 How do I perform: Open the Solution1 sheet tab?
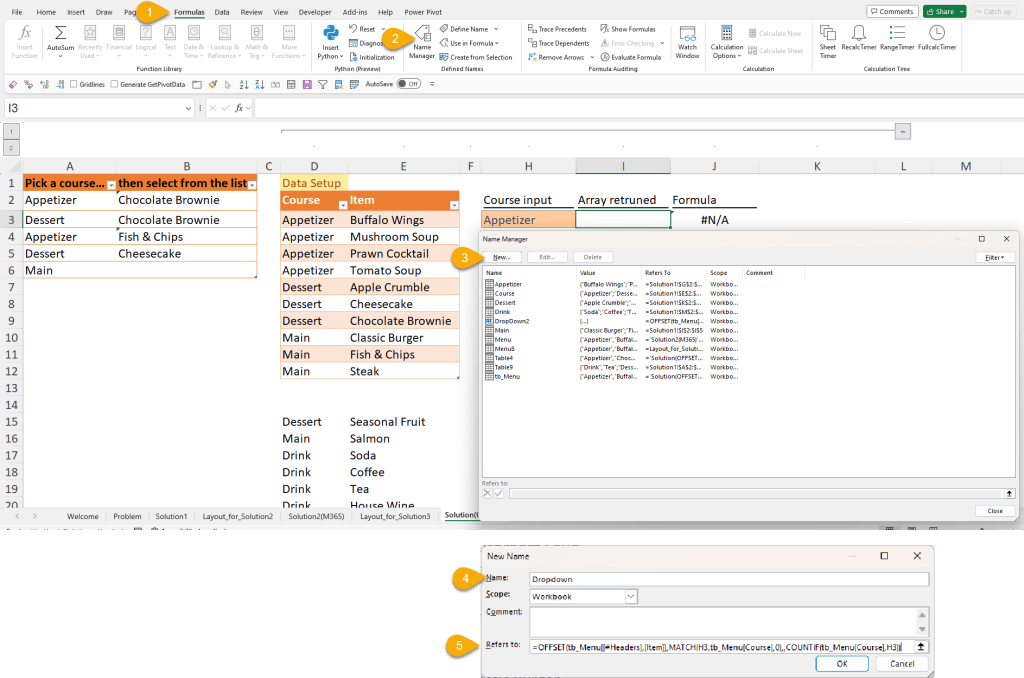pyautogui.click(x=171, y=516)
